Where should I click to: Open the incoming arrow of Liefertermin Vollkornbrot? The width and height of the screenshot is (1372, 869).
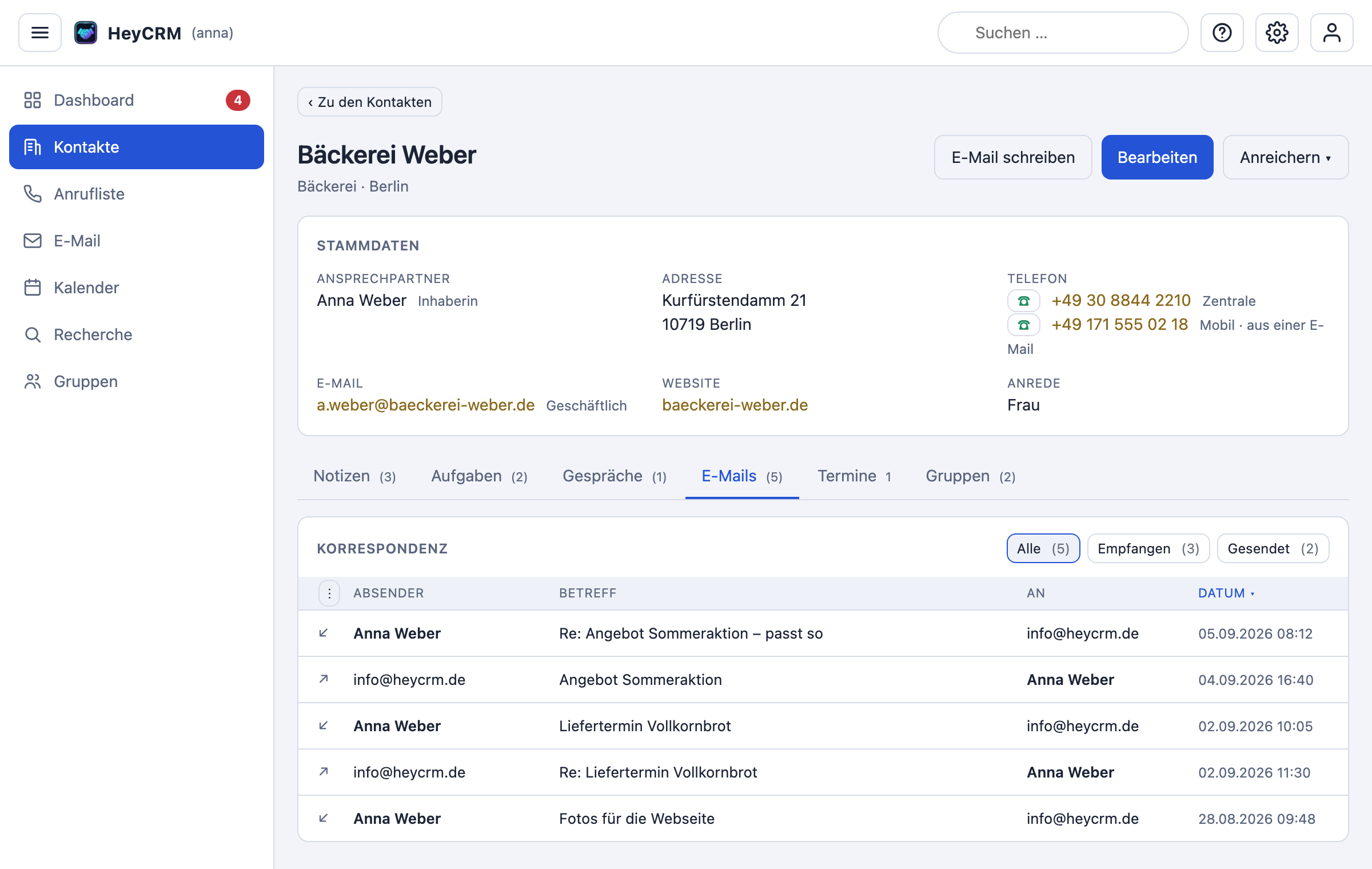pos(324,726)
